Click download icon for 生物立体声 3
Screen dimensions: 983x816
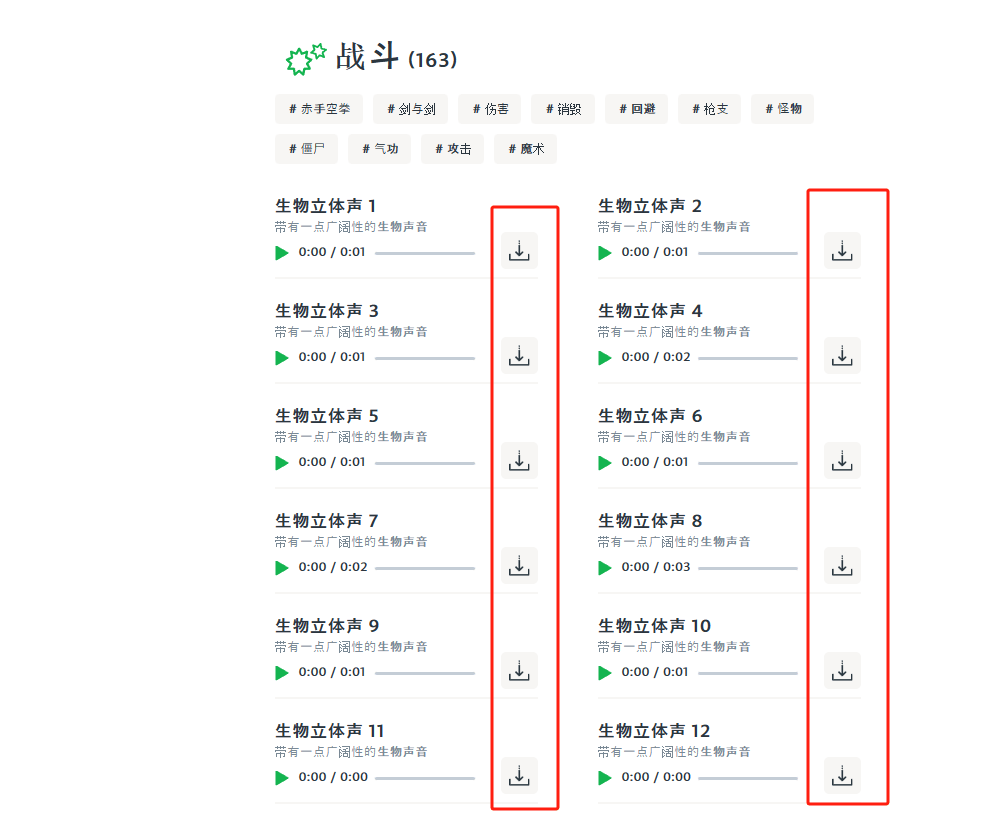pos(519,356)
